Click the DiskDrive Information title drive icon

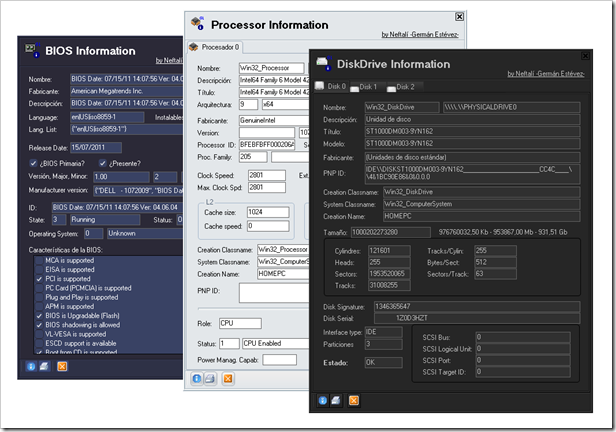coord(324,64)
